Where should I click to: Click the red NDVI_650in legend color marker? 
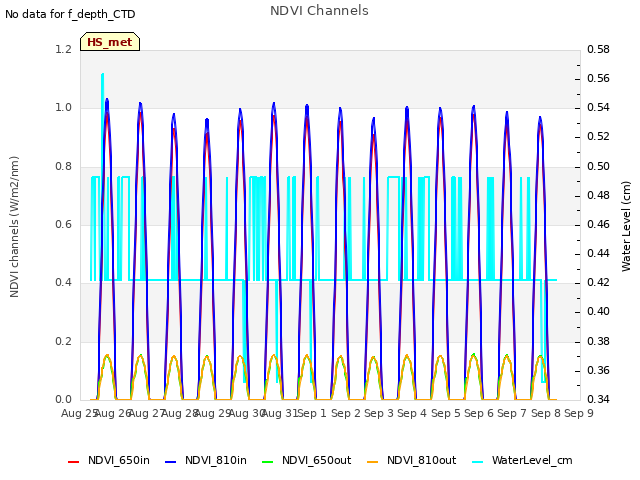click(73, 462)
